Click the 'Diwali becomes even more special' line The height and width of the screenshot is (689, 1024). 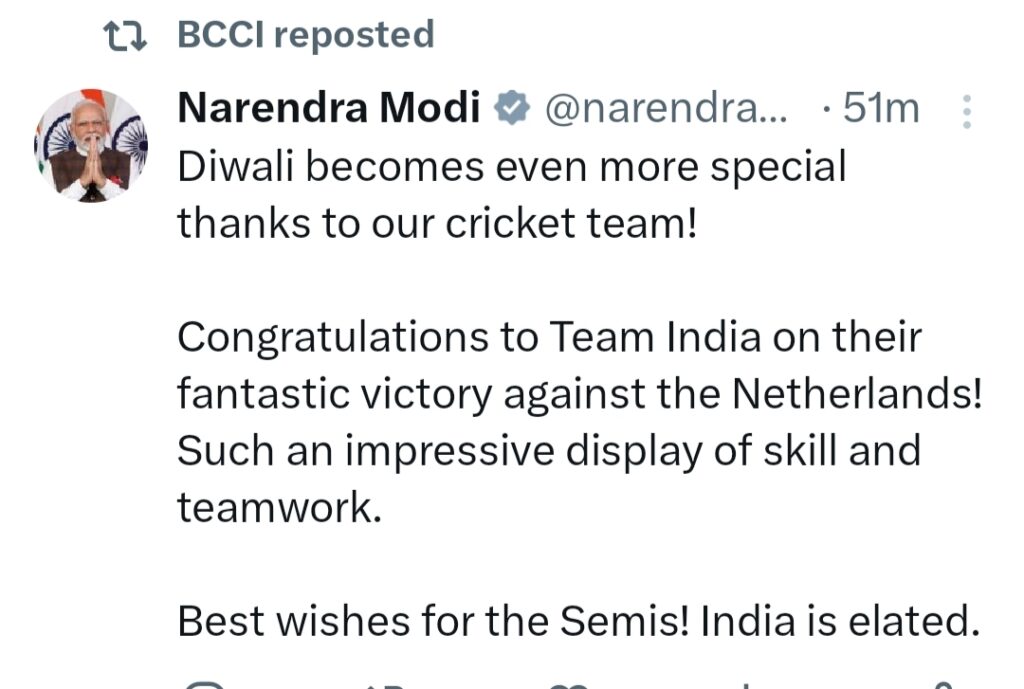tap(512, 167)
